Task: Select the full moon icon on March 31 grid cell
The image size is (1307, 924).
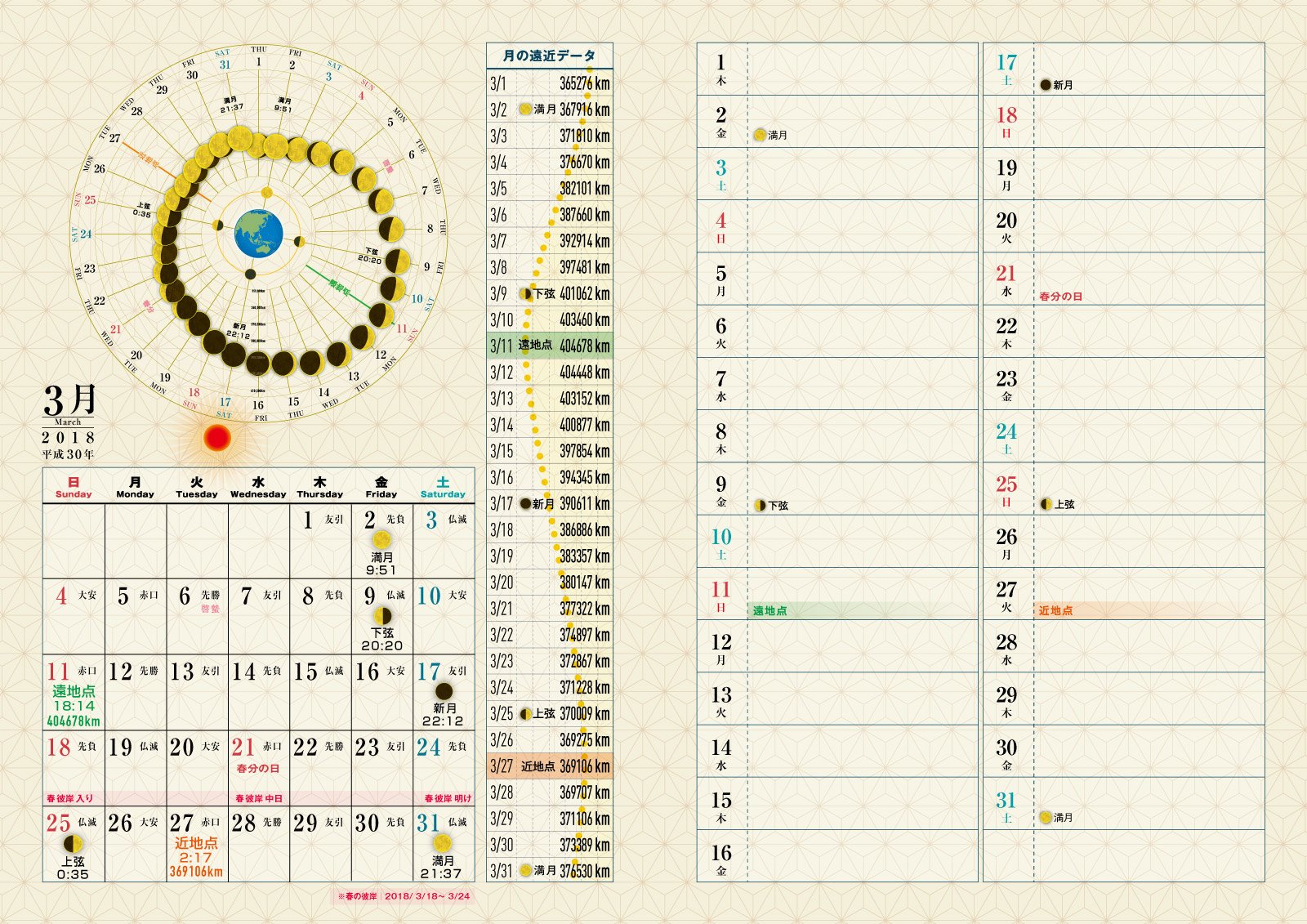Action: point(443,843)
